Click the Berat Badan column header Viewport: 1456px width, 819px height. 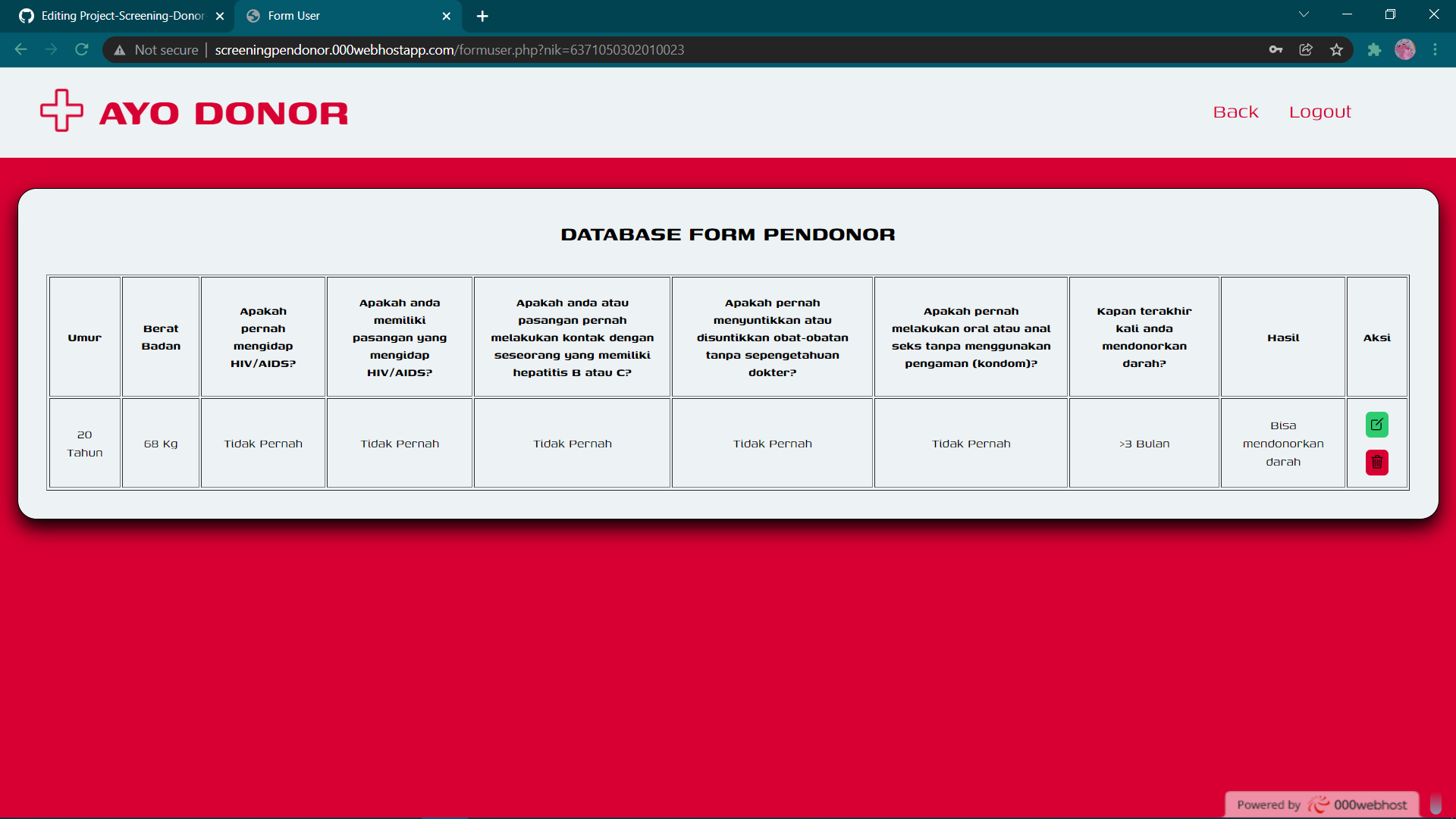[161, 337]
